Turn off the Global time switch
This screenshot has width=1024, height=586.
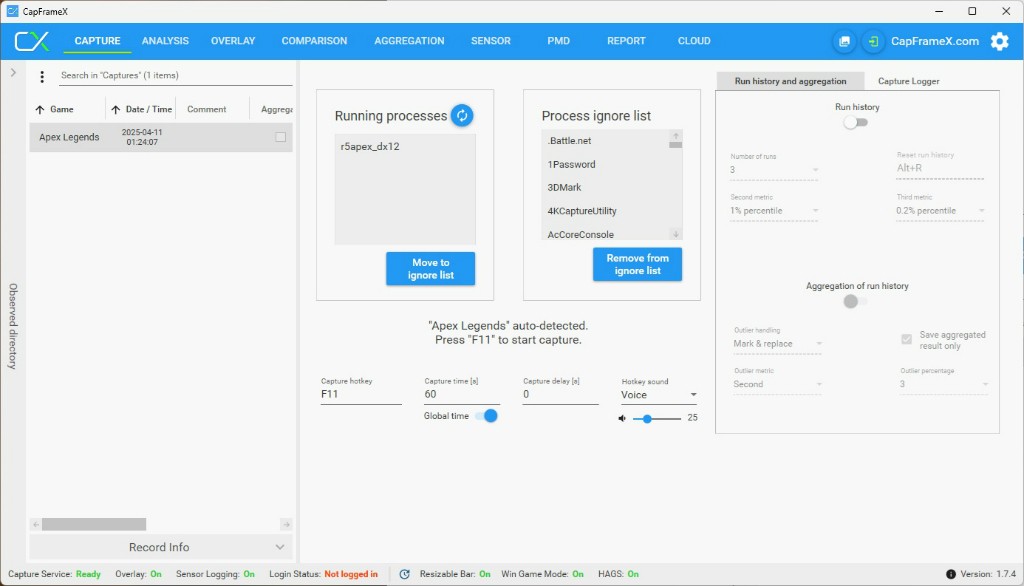486,416
